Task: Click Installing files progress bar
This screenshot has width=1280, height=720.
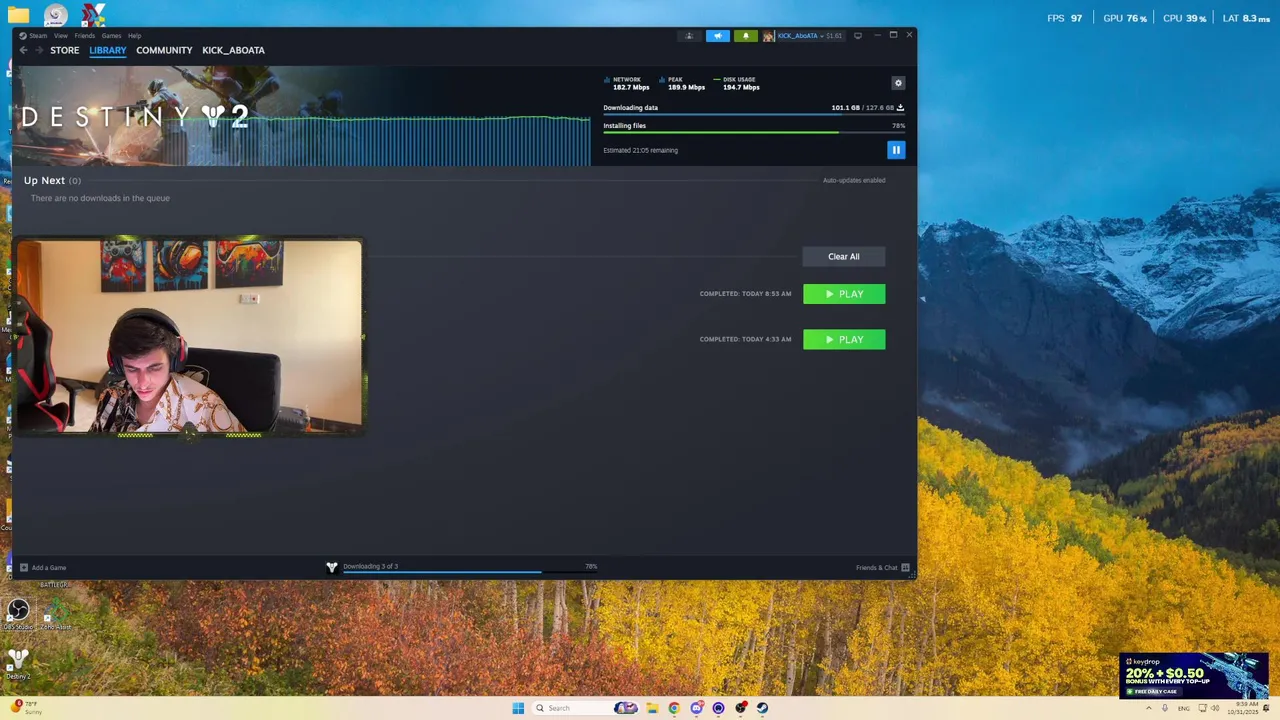Action: pos(754,132)
